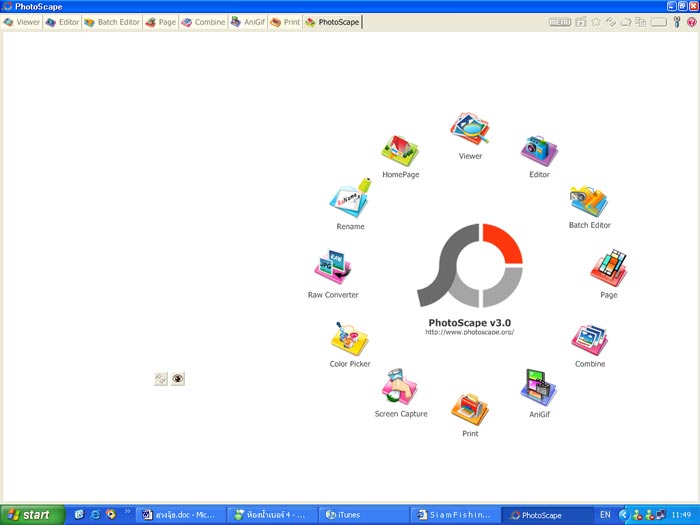Launch the Raw Converter tool

[x=333, y=267]
